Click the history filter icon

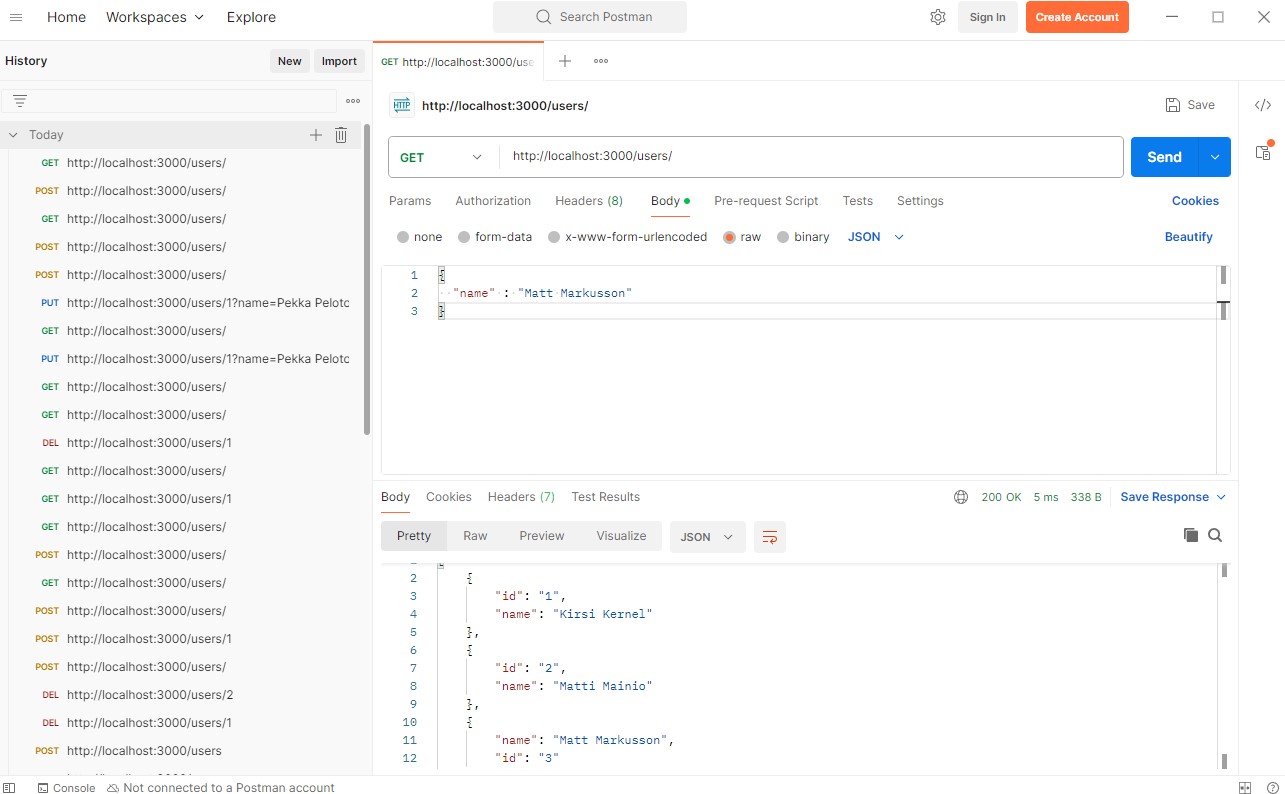point(20,101)
